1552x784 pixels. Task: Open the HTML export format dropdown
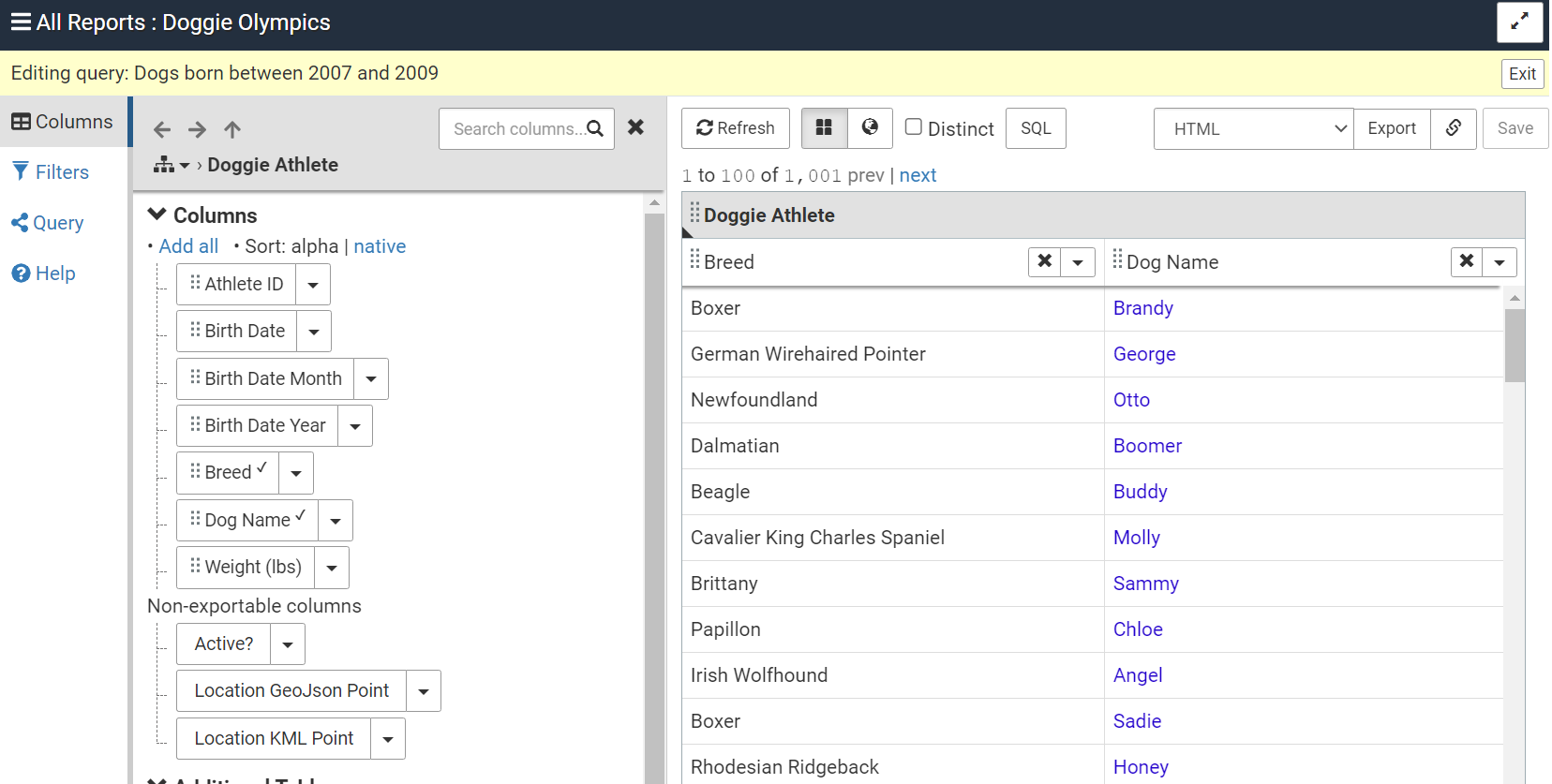[x=1253, y=129]
